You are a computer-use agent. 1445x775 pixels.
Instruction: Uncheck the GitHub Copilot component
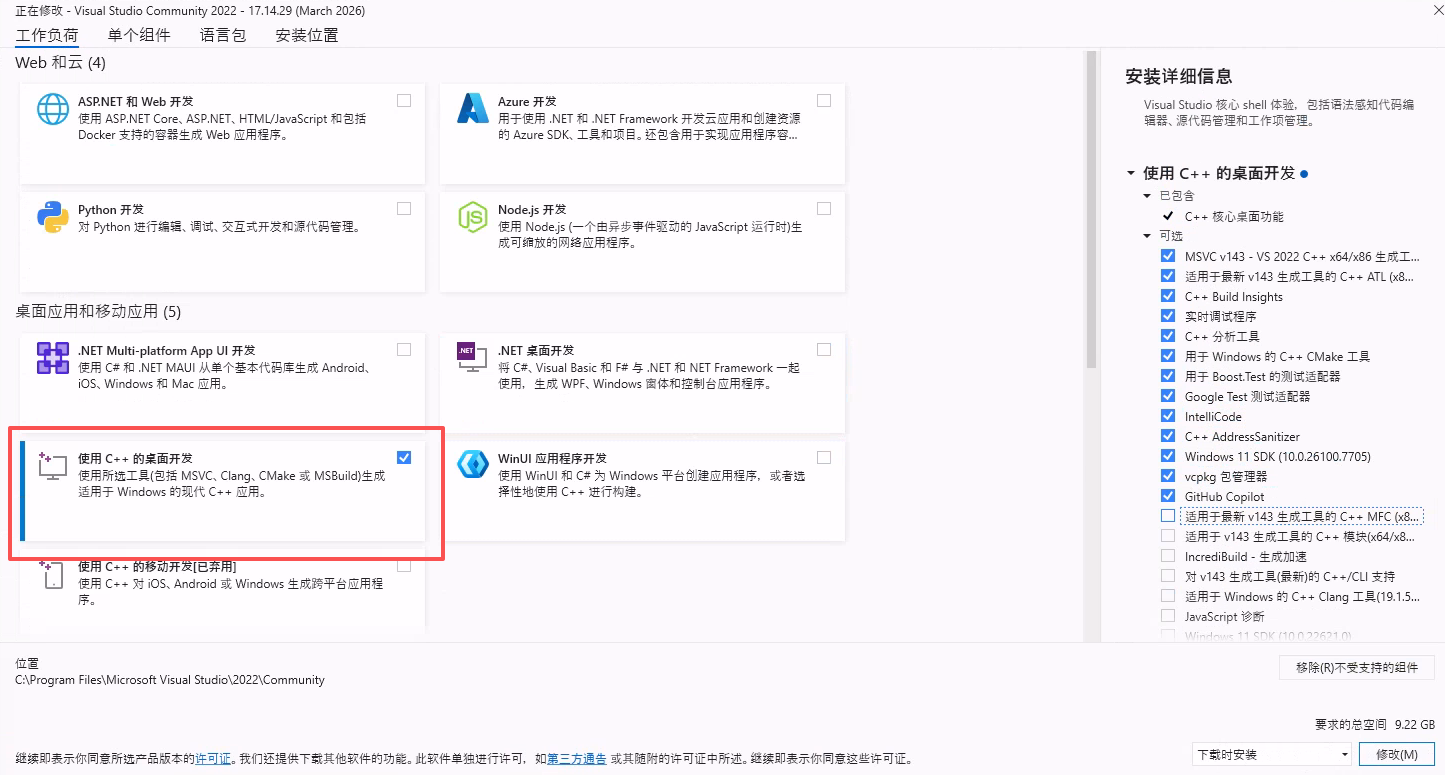1168,496
